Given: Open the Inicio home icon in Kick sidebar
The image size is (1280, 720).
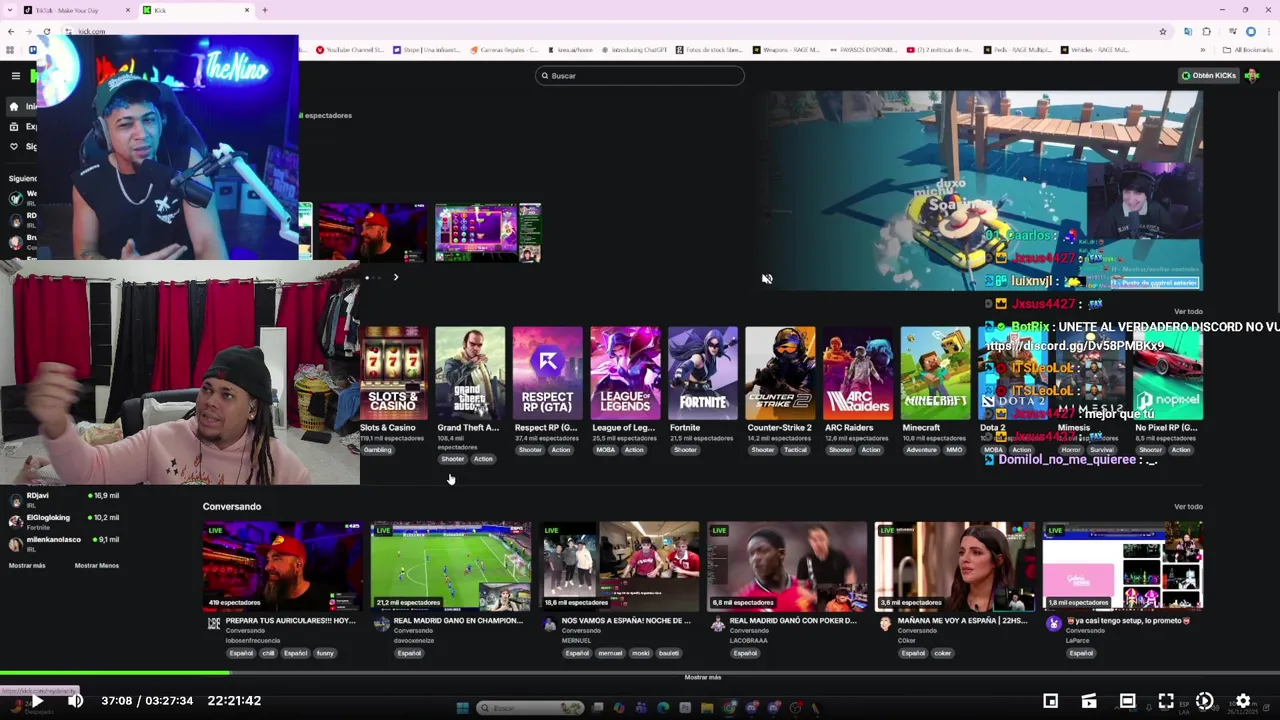Looking at the screenshot, I should (14, 106).
